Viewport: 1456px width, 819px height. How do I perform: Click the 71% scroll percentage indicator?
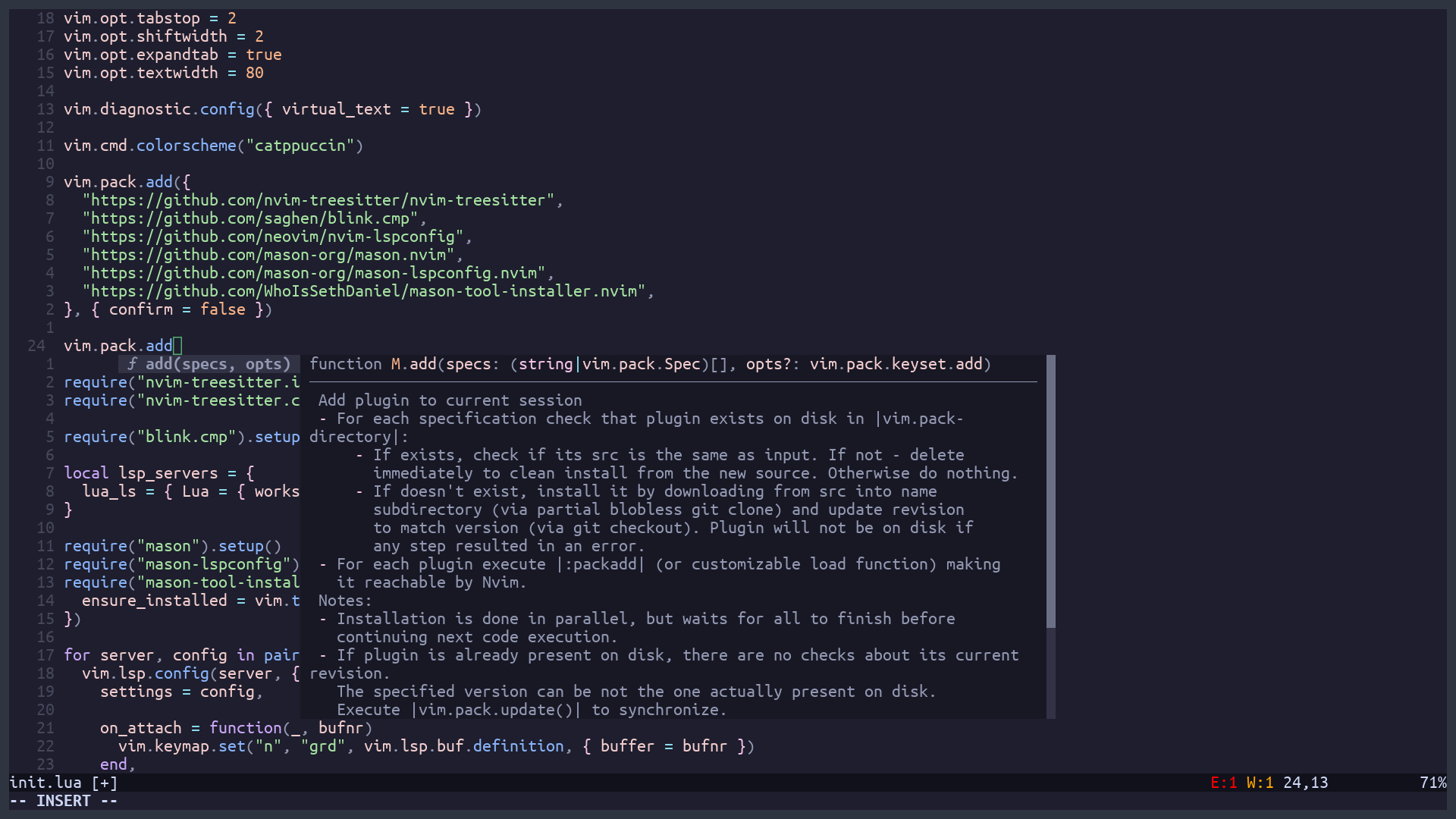tap(1432, 783)
